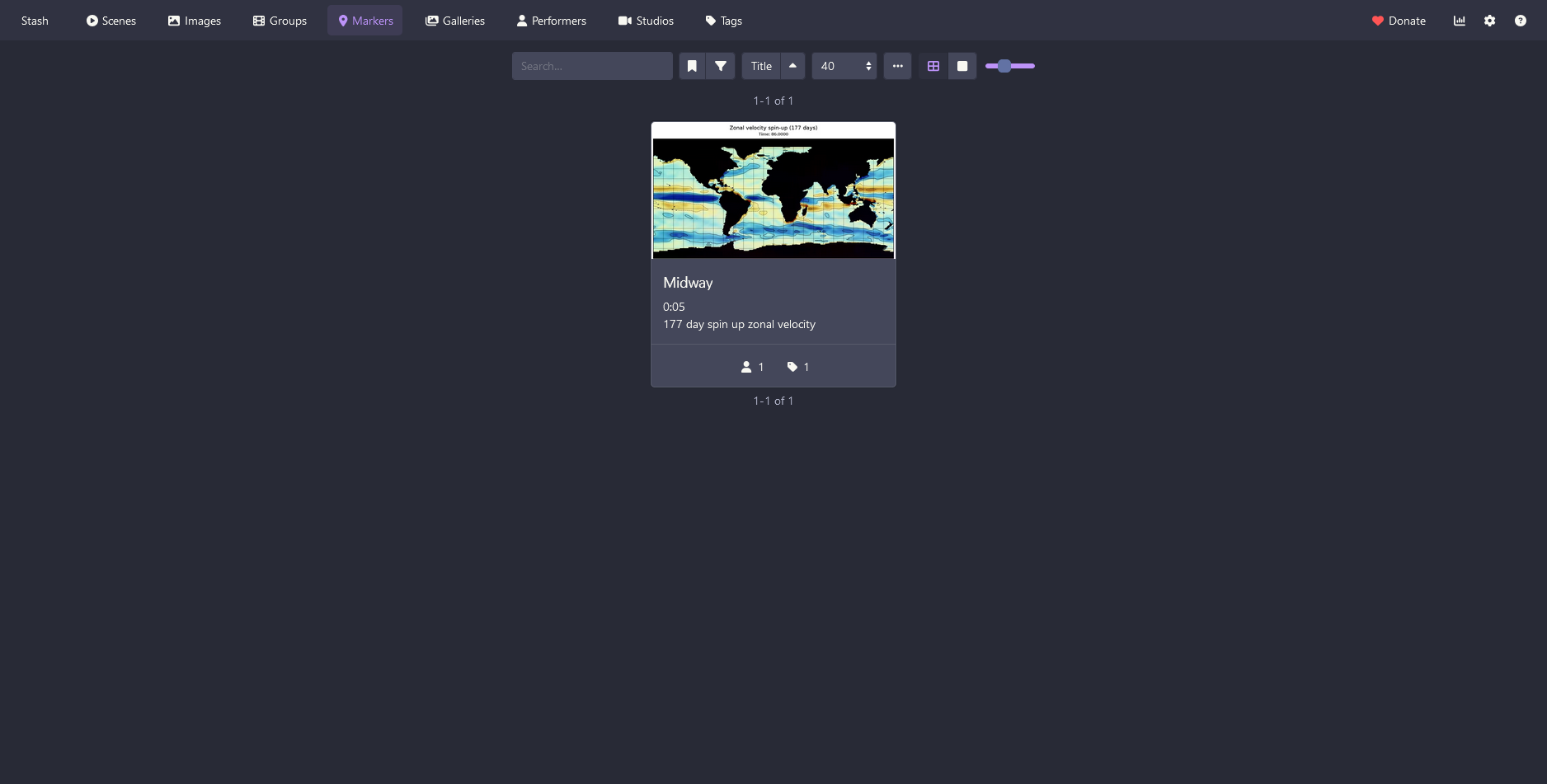Open the statistics chart icon
1547x784 pixels.
[x=1460, y=21]
